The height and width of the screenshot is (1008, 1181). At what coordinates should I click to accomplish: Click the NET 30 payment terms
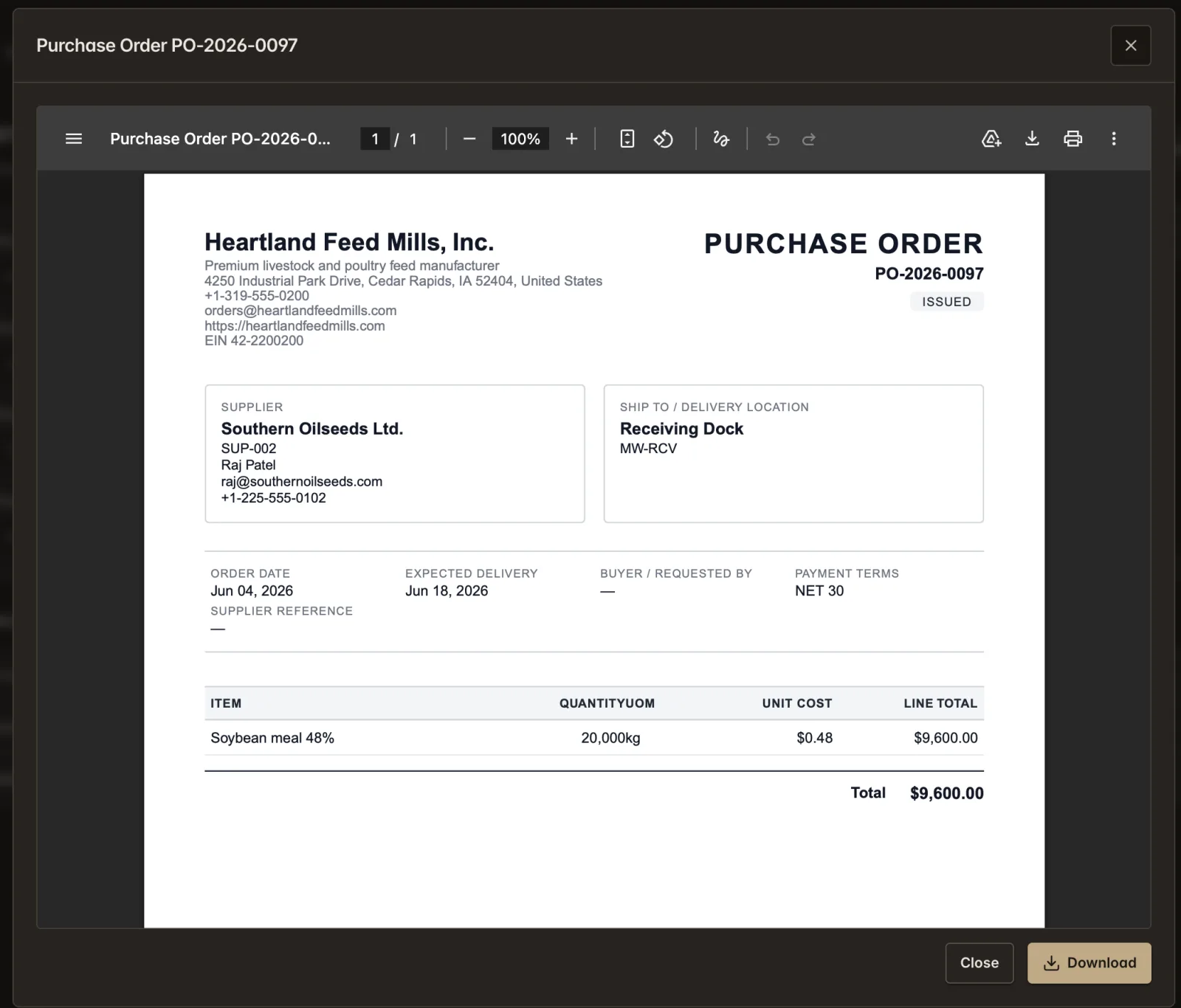pos(819,591)
